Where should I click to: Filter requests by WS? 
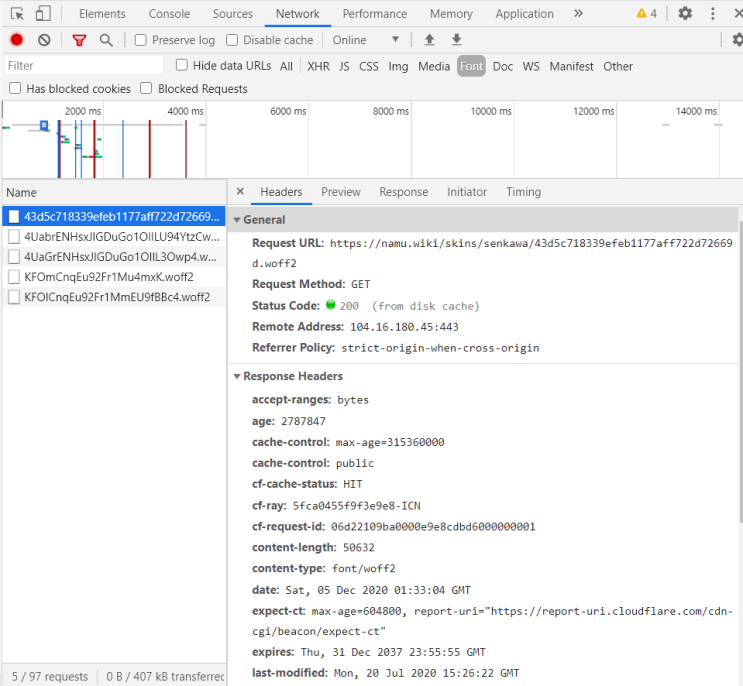(531, 66)
